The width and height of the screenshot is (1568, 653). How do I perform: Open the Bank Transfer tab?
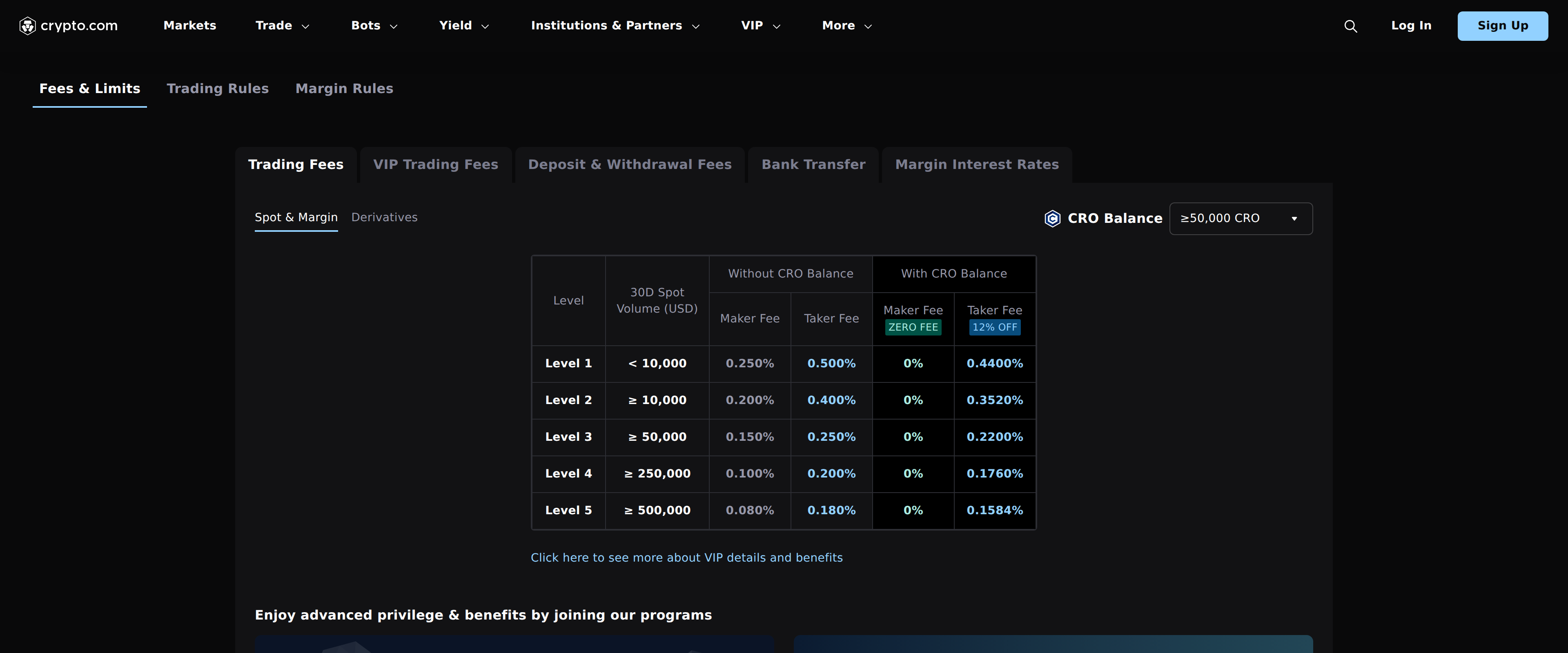tap(813, 165)
